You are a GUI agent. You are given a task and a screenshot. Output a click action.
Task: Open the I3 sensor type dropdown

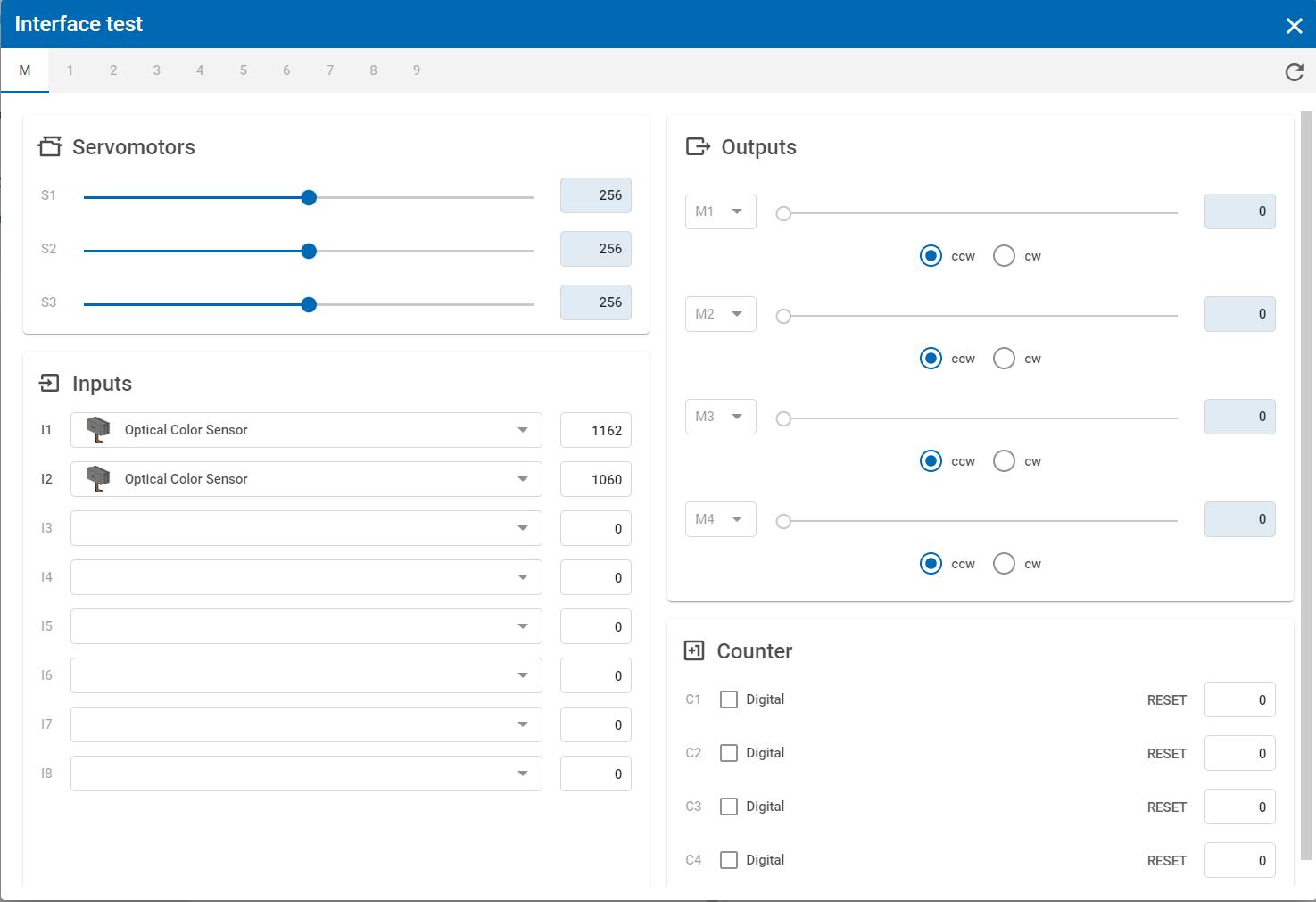point(306,528)
